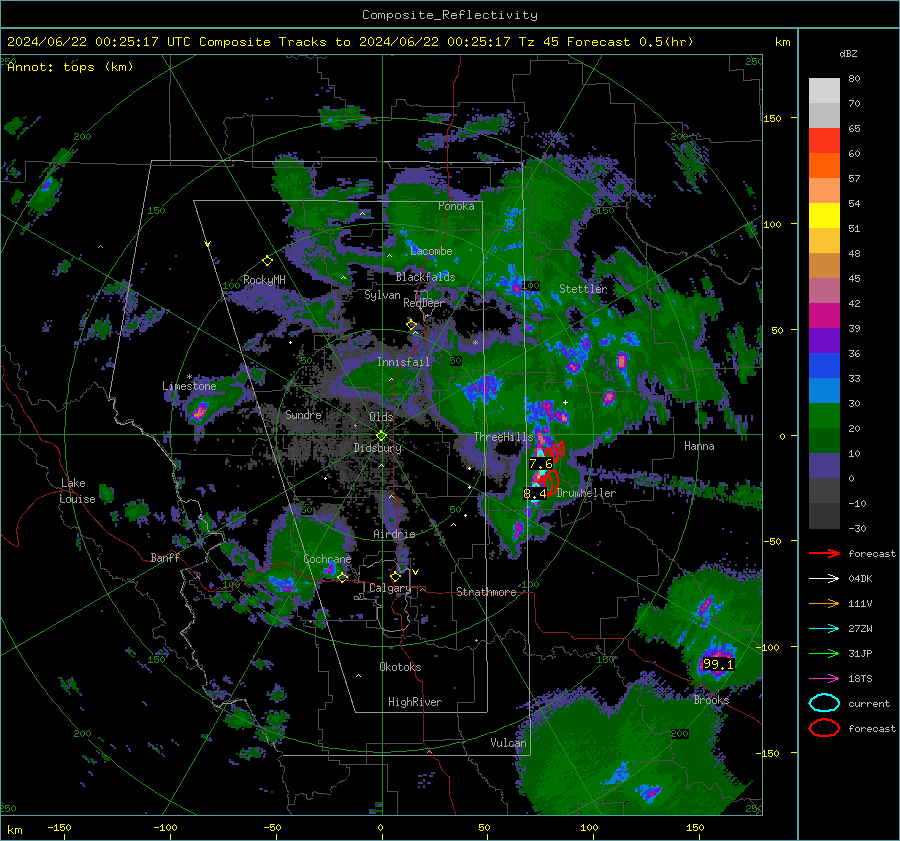Click the white 65-70 dBZ color swatch
The image size is (900, 841).
824,115
